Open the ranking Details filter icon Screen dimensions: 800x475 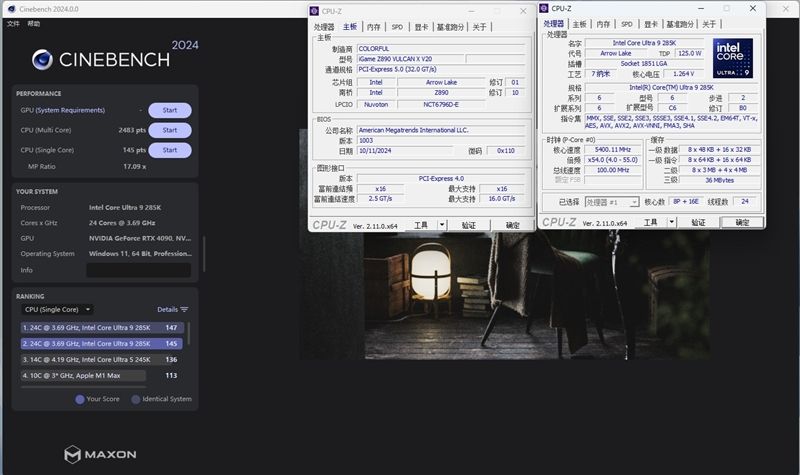(x=184, y=309)
